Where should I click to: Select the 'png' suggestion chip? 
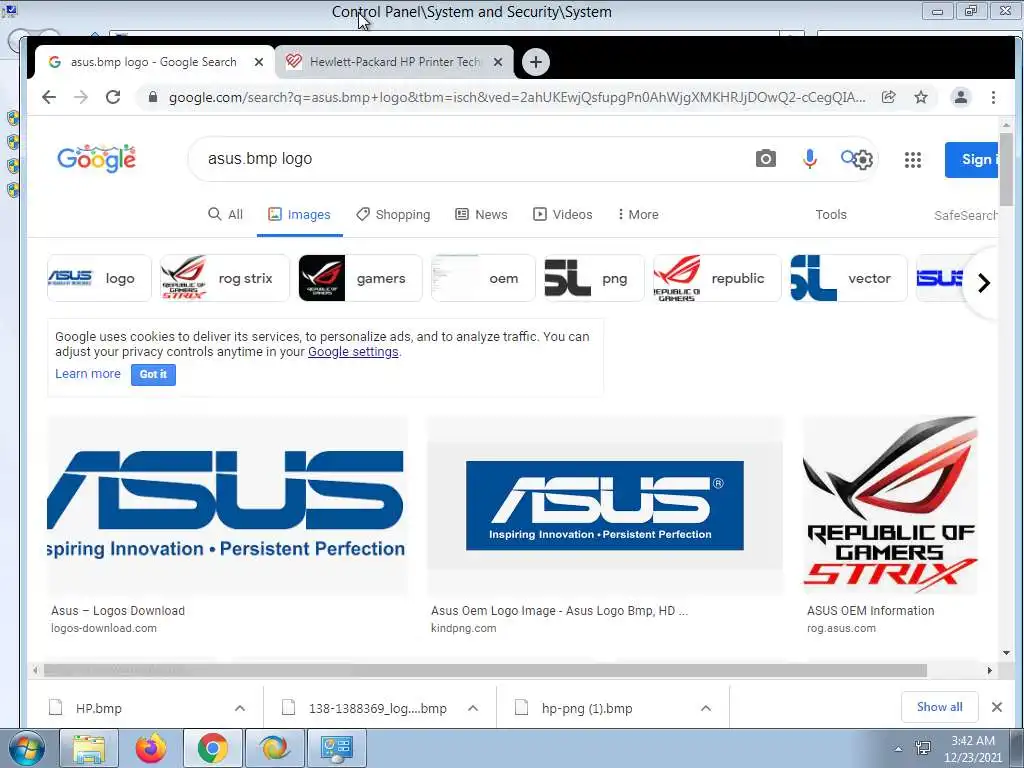click(x=594, y=278)
